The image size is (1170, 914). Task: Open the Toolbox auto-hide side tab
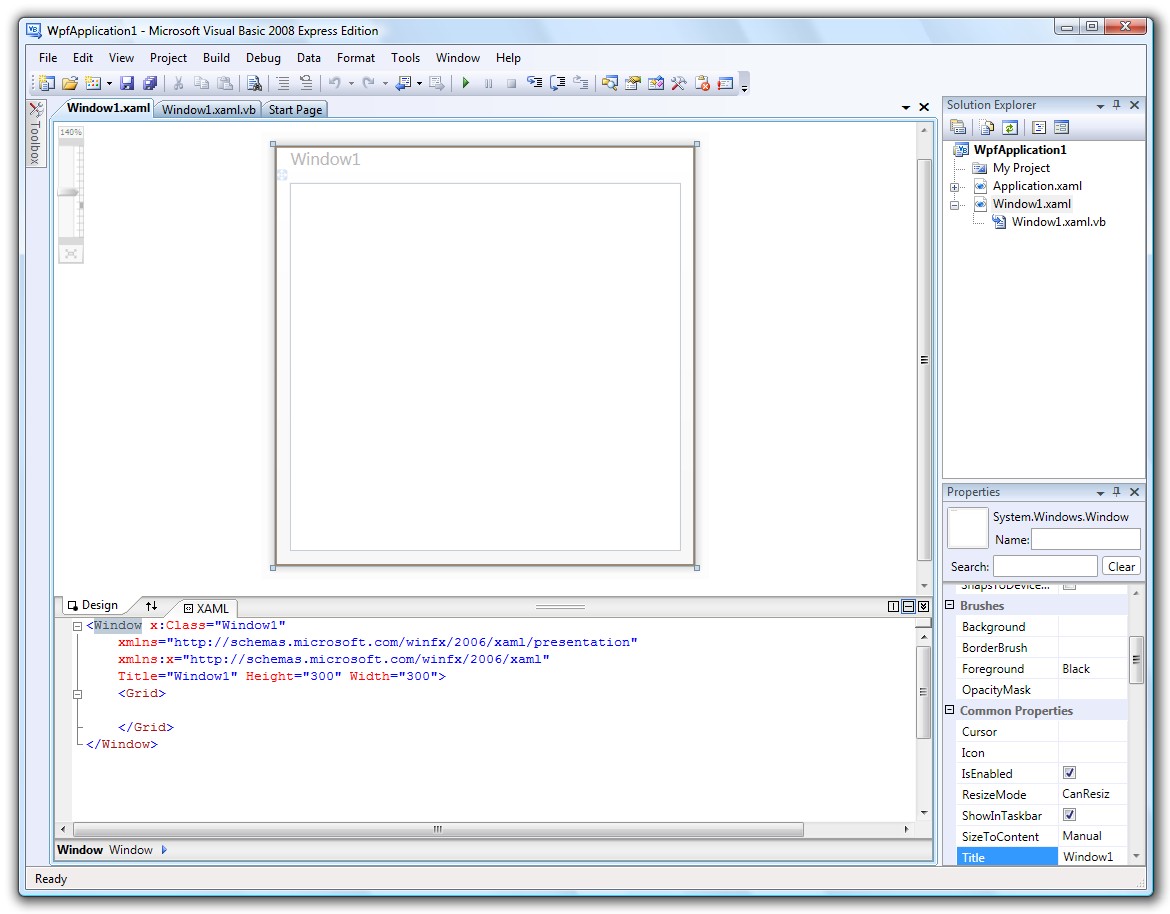tap(35, 134)
